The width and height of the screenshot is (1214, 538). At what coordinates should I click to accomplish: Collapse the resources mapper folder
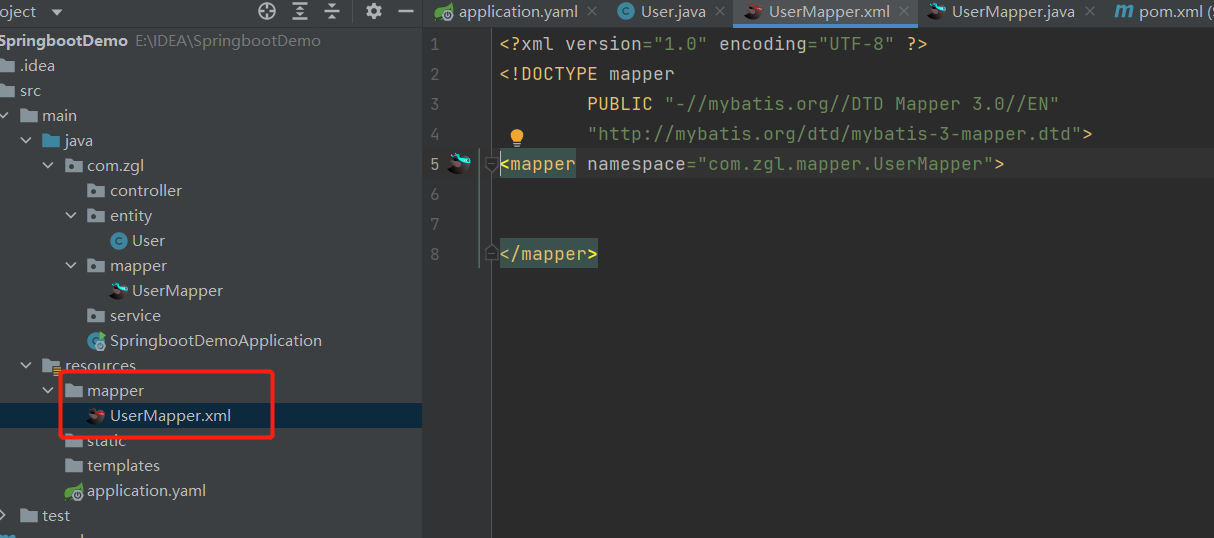[48, 391]
